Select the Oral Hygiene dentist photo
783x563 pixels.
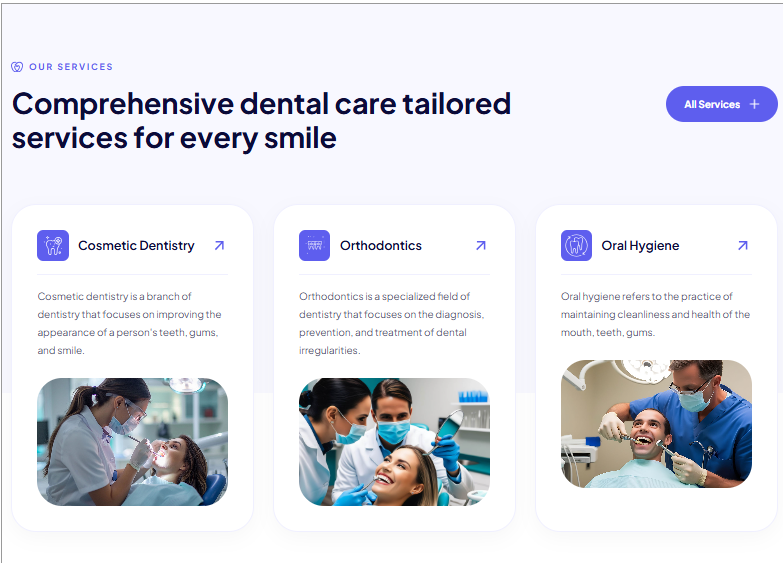pos(656,424)
